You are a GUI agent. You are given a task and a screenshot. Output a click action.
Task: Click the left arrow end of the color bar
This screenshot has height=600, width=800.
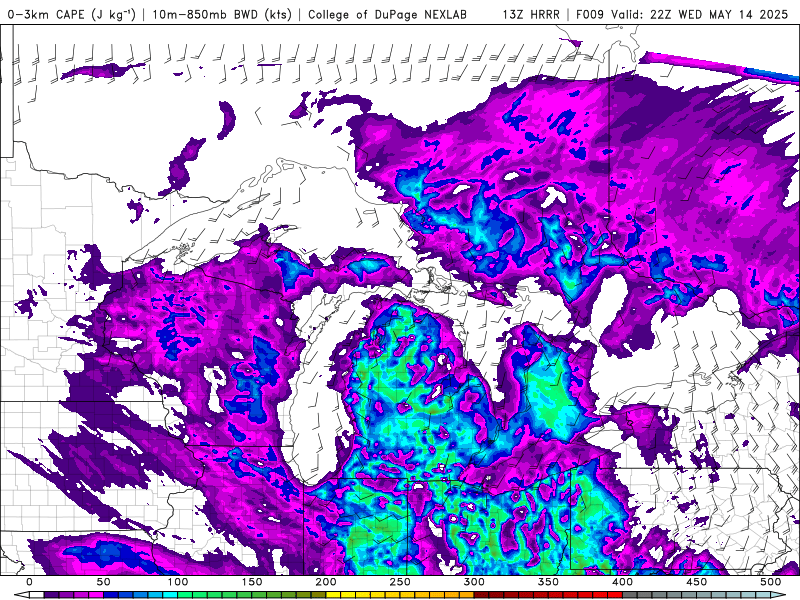pyautogui.click(x=21, y=595)
